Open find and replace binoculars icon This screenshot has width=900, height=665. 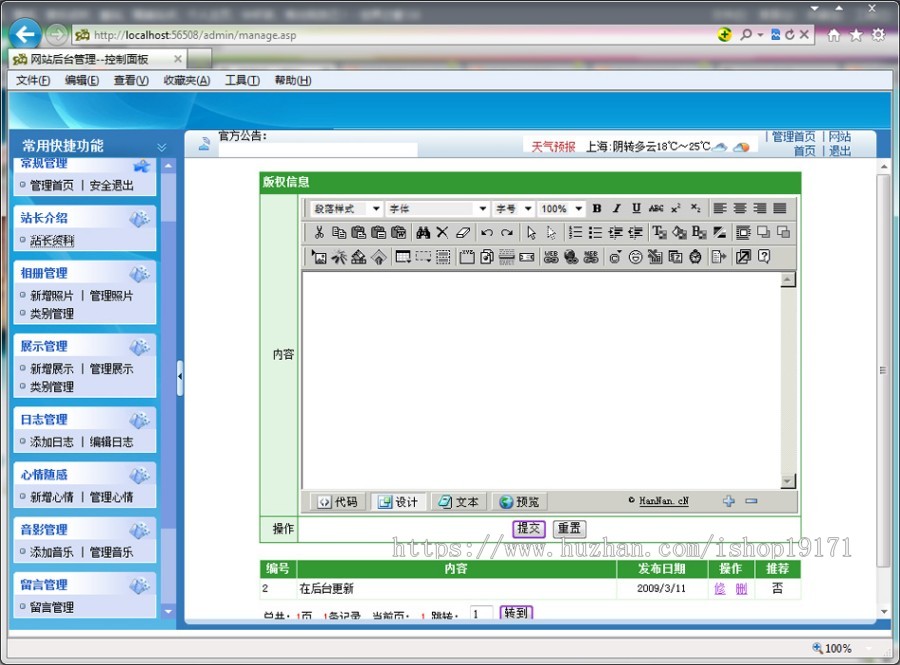pyautogui.click(x=422, y=232)
